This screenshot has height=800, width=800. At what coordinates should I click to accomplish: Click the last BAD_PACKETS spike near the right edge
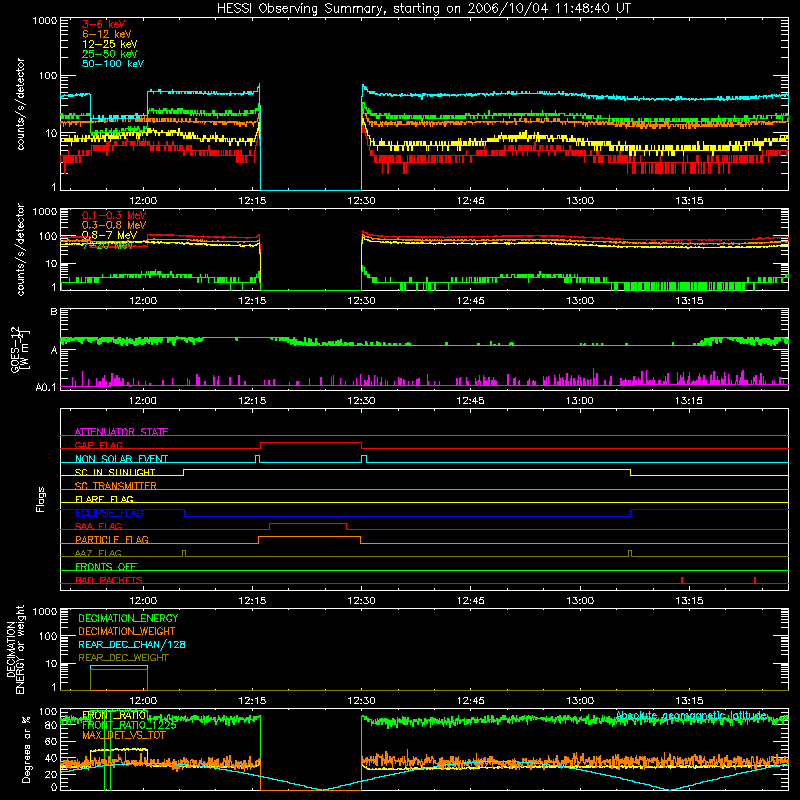(x=755, y=580)
